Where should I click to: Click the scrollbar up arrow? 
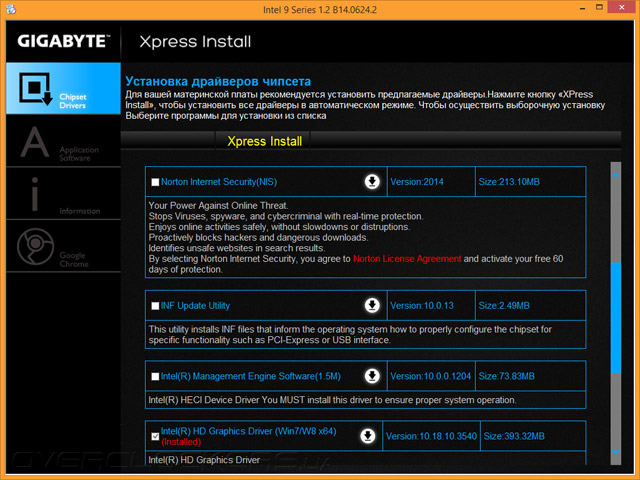(616, 175)
